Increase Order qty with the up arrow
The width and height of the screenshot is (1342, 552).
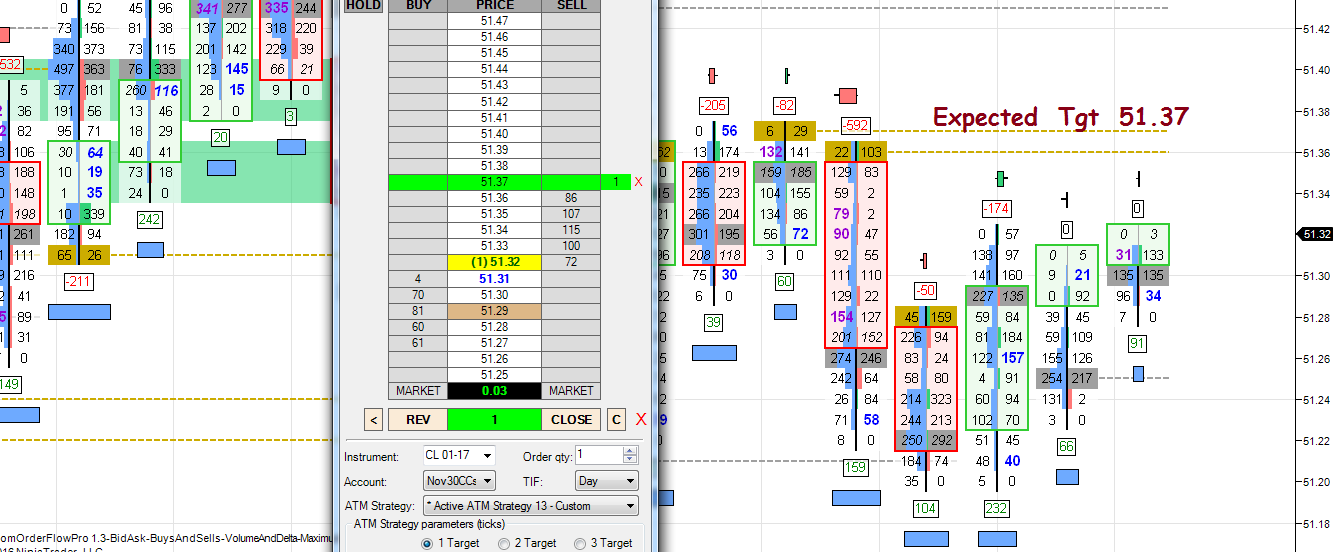click(x=629, y=452)
